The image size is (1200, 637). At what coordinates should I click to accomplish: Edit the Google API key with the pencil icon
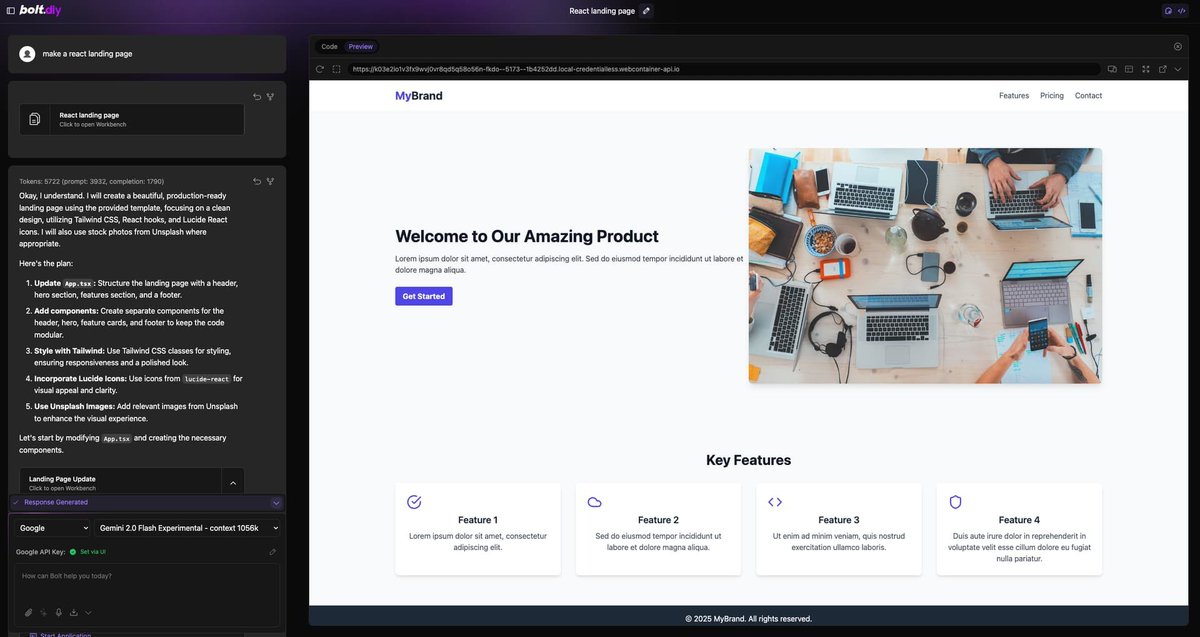click(x=273, y=552)
